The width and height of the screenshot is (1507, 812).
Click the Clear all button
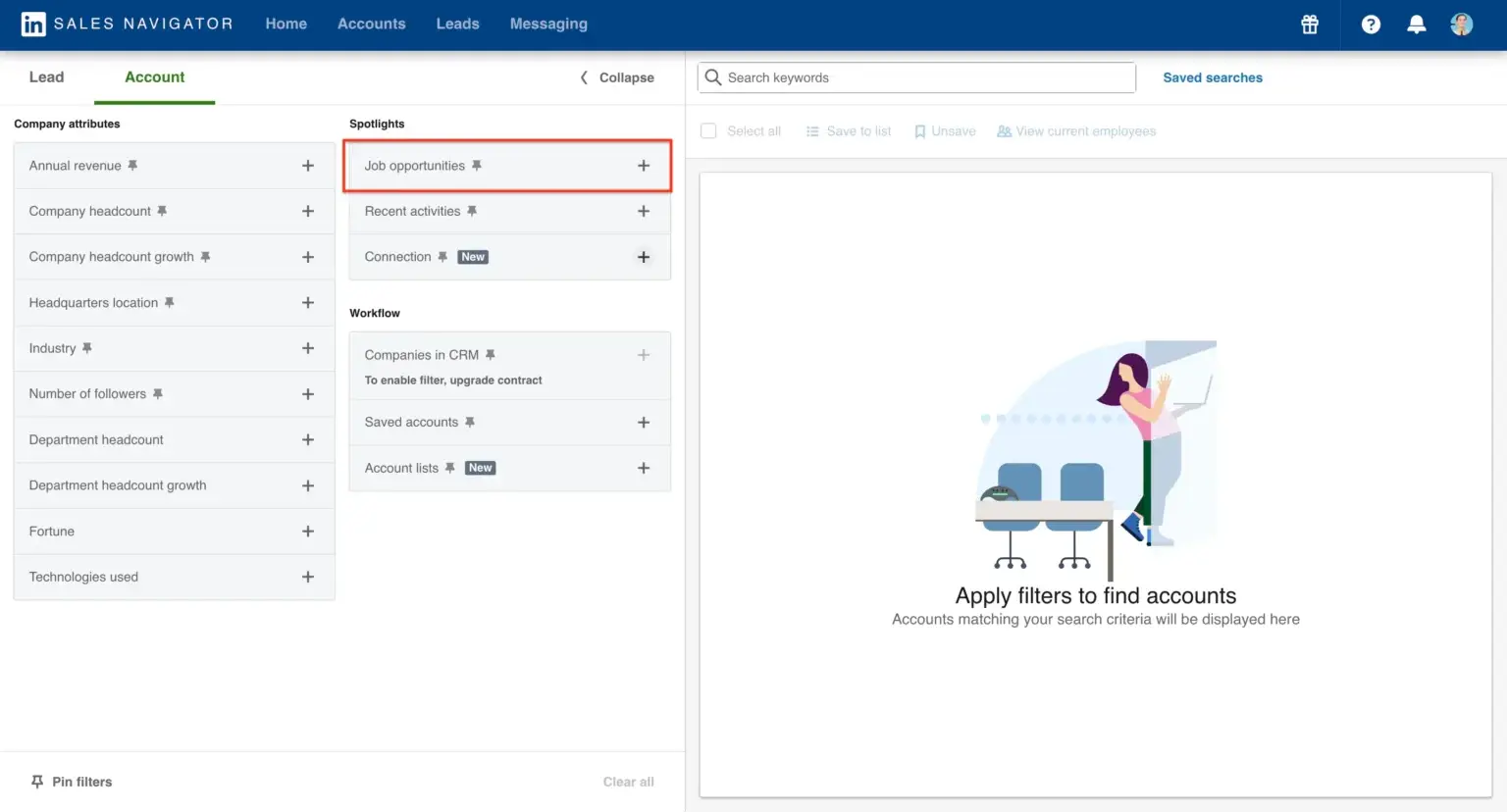pos(628,782)
